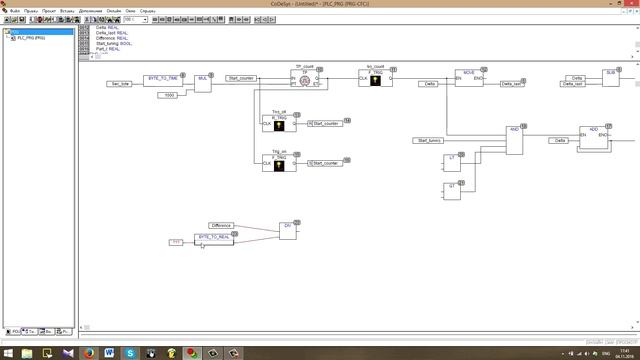The height and width of the screenshot is (360, 640).
Task: Click the New project toolbar icon
Action: [7, 20]
